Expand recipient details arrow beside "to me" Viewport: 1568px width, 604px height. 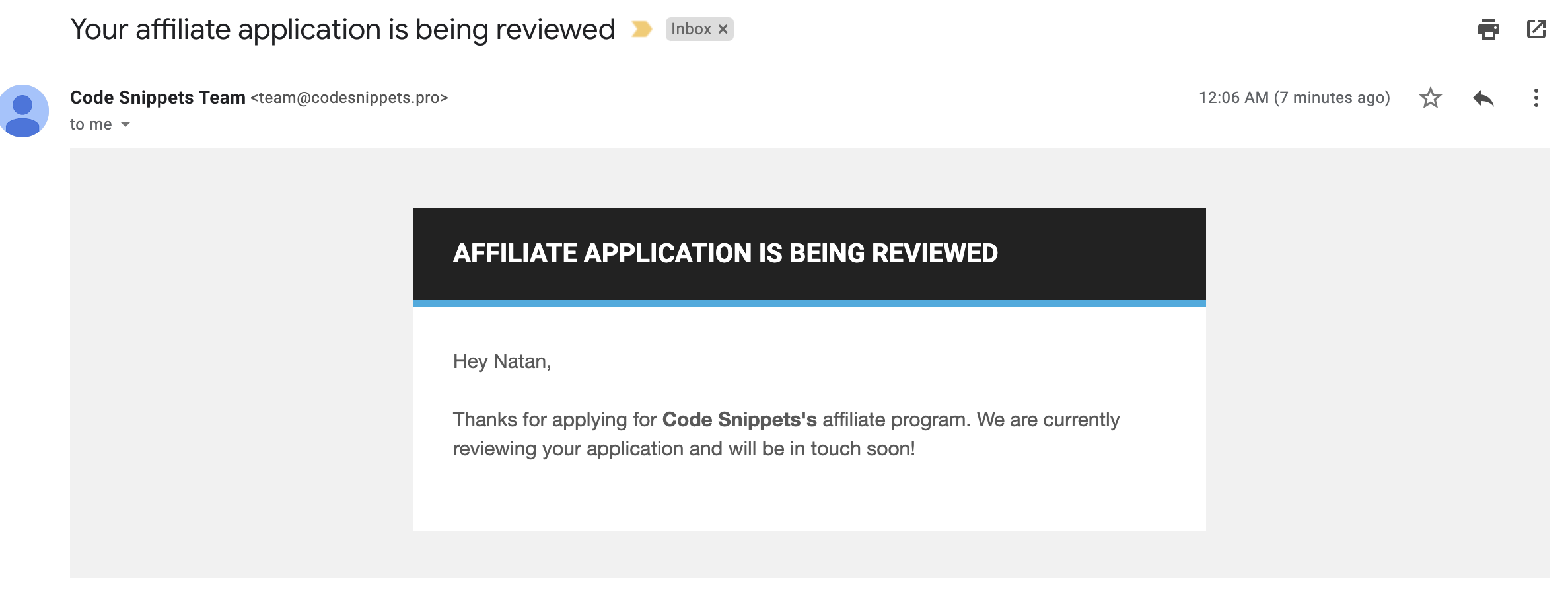click(125, 124)
